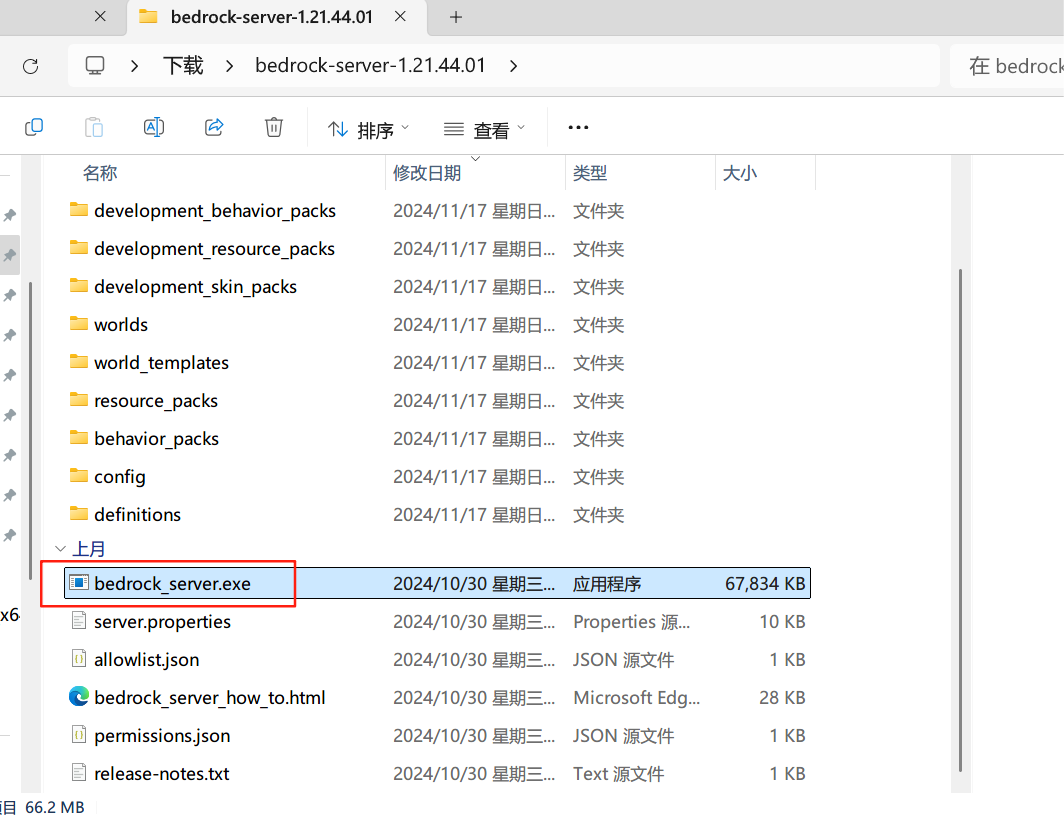Image resolution: width=1064 pixels, height=816 pixels.
Task: Open bedrock_server_how_to.html Edge file
Action: (209, 698)
